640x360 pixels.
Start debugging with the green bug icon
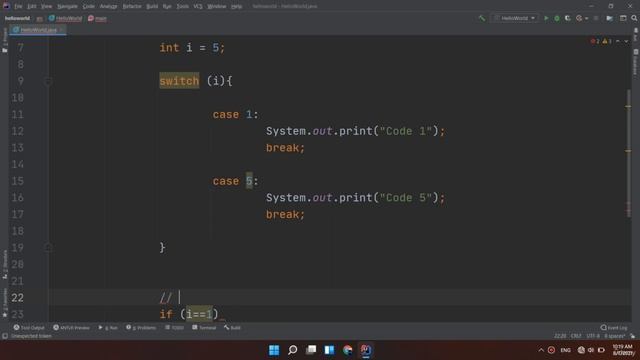557,18
